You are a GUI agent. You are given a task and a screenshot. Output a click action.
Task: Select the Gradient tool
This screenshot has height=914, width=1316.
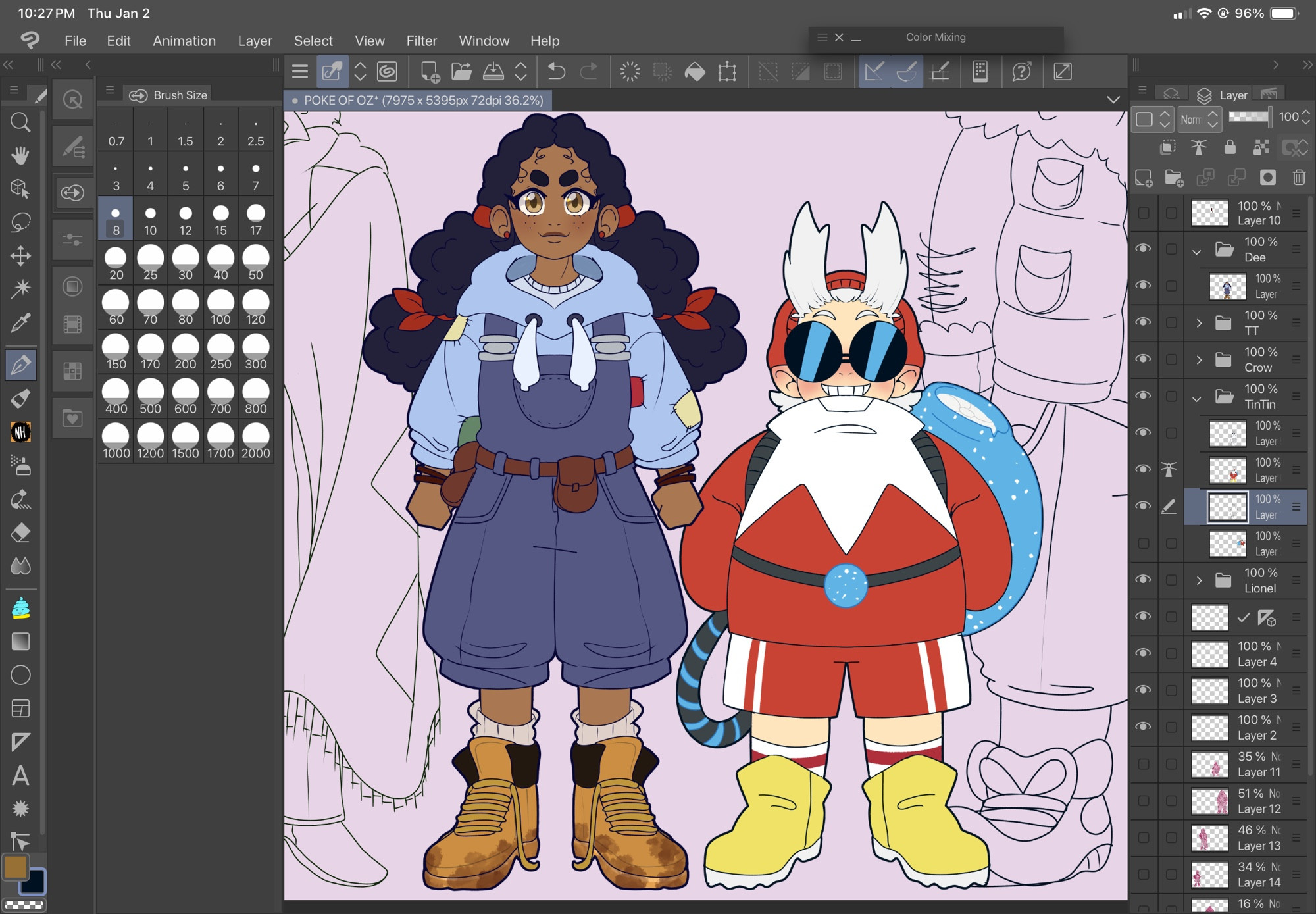tap(20, 642)
